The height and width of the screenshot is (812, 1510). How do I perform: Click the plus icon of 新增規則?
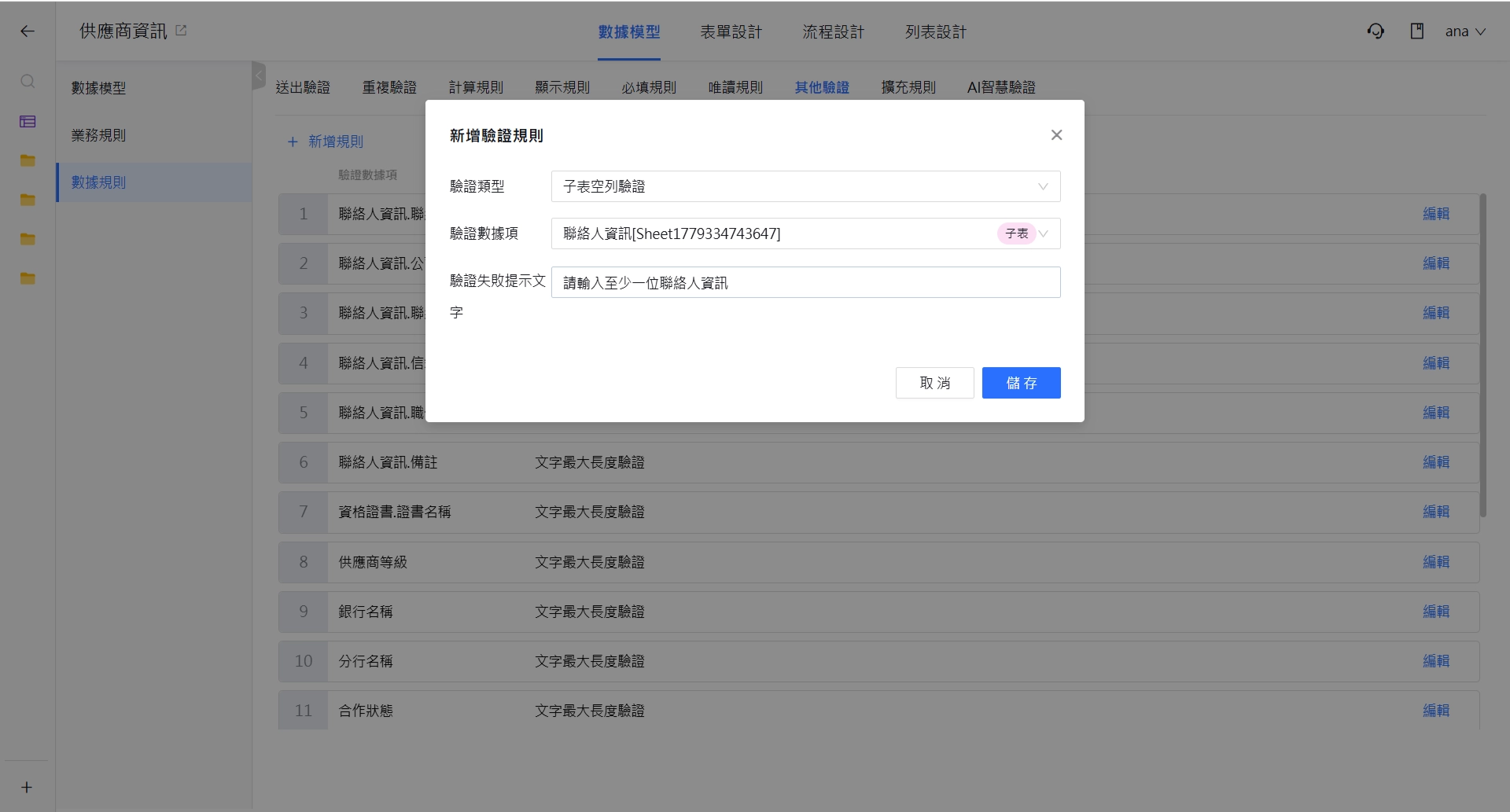coord(293,141)
